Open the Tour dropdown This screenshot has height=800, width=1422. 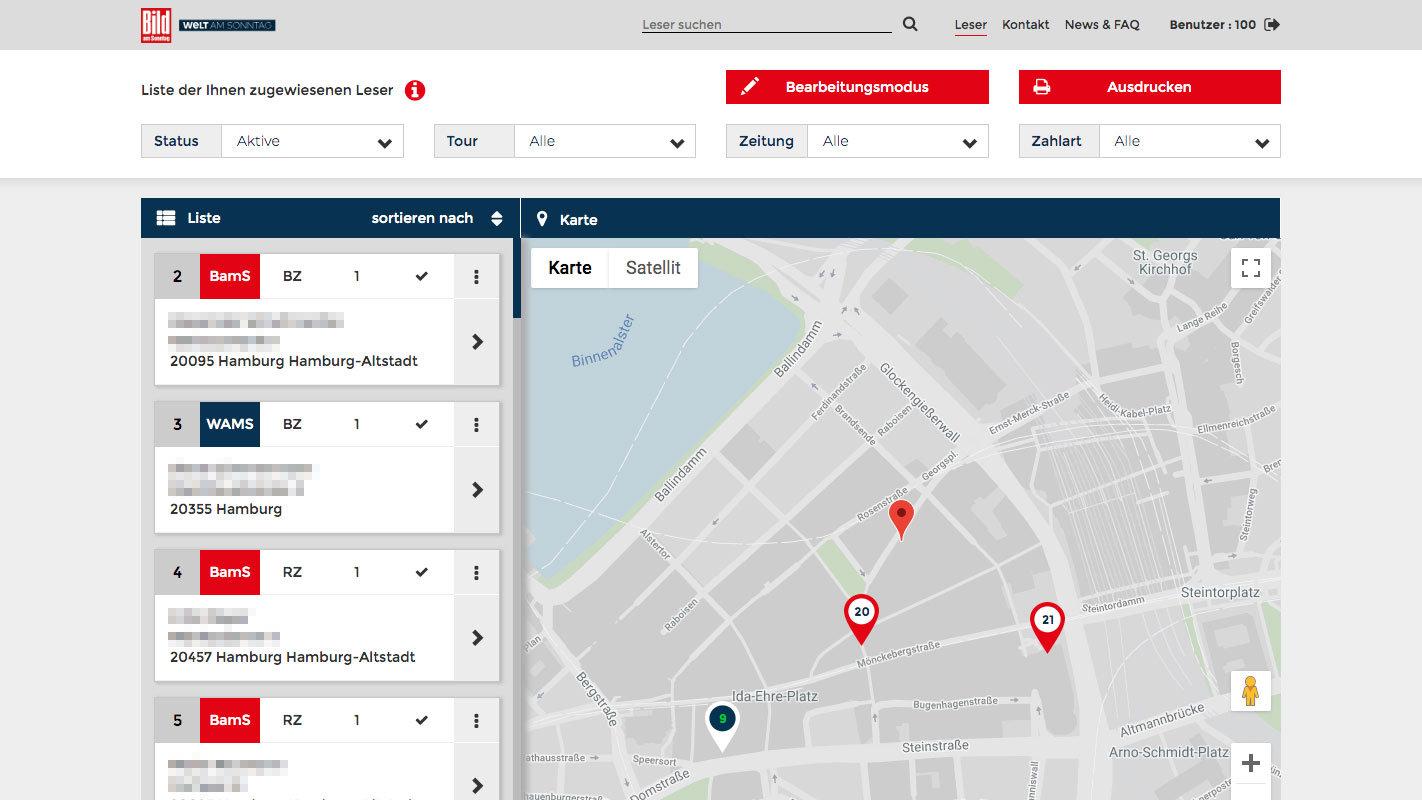(x=604, y=141)
